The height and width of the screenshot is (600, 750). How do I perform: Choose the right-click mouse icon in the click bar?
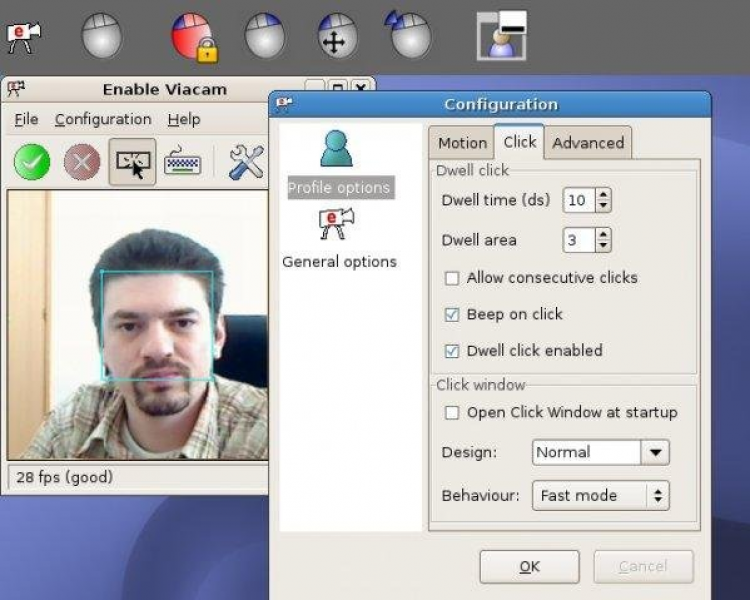265,35
